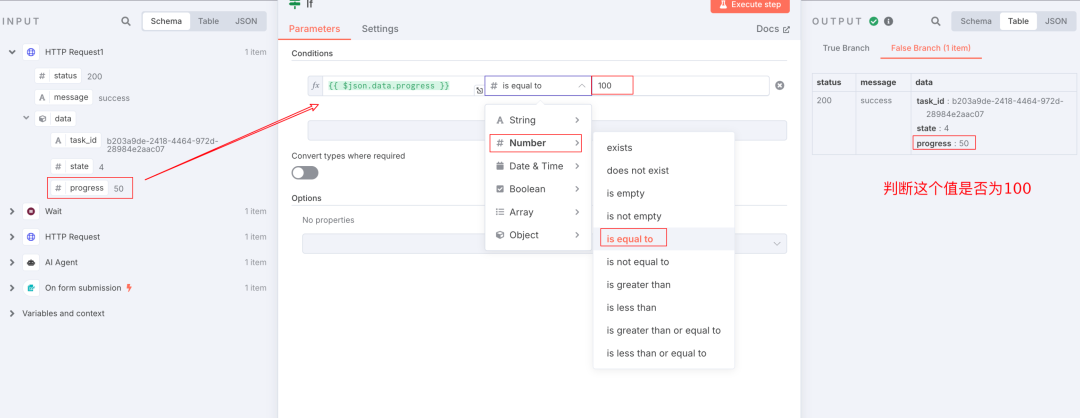Click the output info icon

(x=889, y=21)
